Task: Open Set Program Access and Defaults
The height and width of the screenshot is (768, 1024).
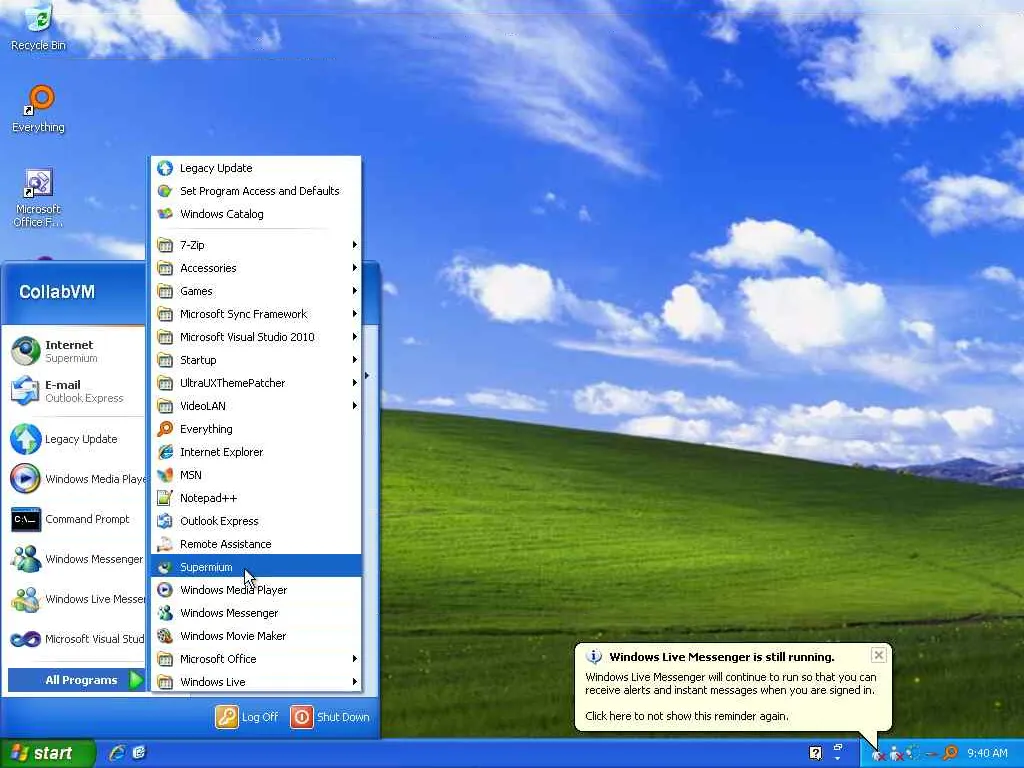Action: point(255,191)
